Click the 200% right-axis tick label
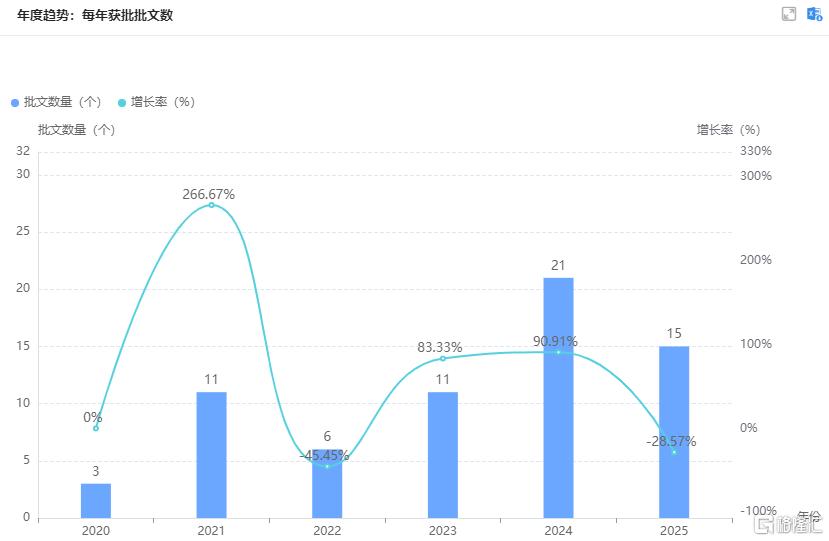829x541 pixels. [756, 260]
